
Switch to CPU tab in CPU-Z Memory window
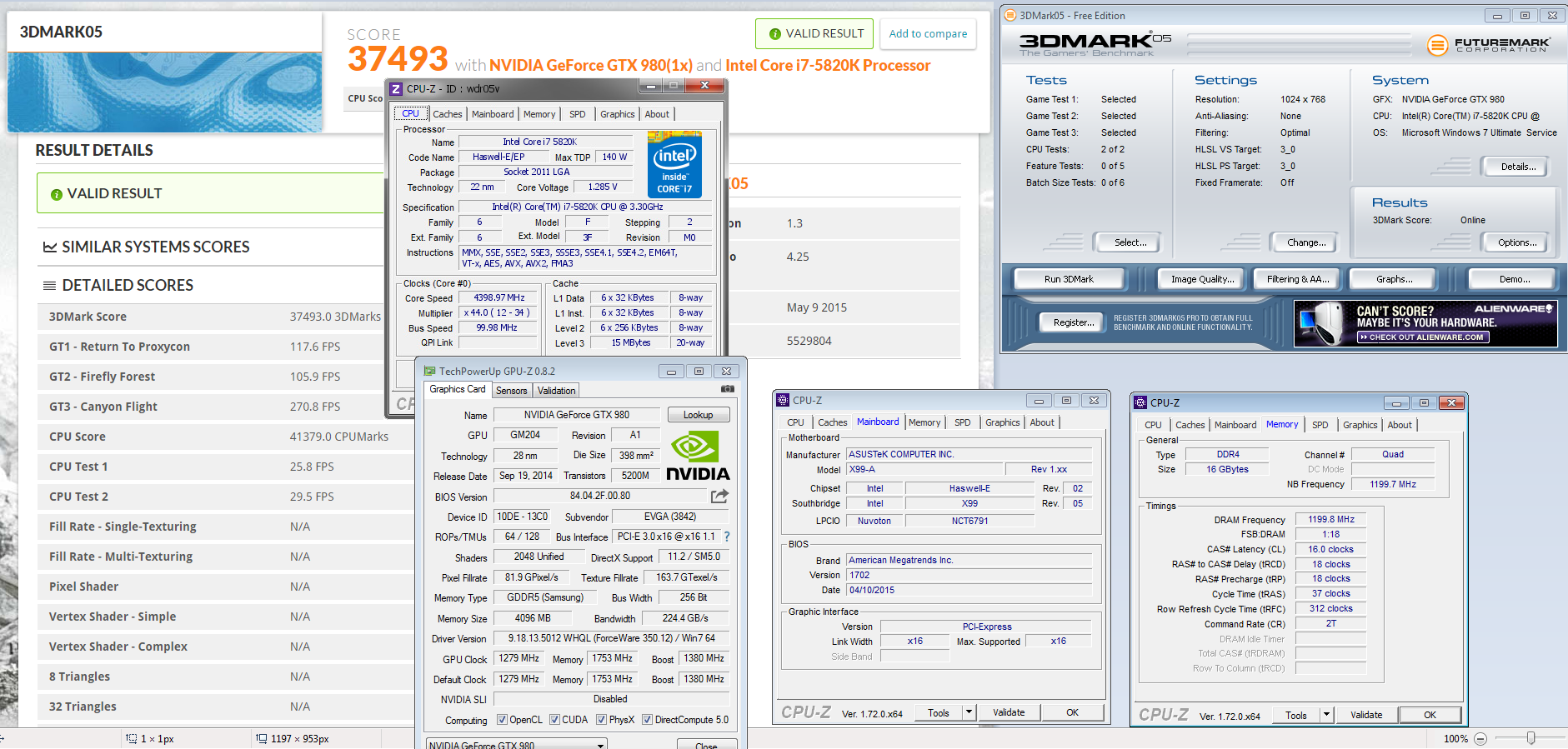coord(1154,425)
